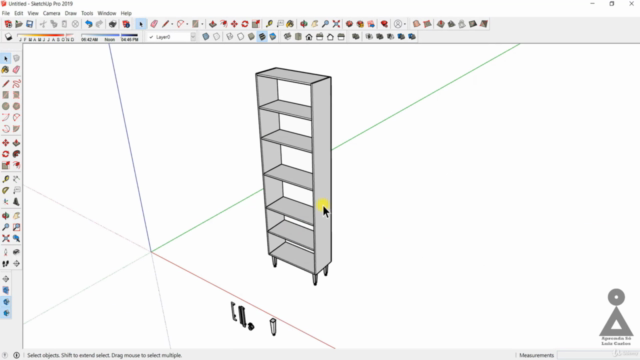Enable Hidden Line face style
640x360 pixels.
coord(240,37)
